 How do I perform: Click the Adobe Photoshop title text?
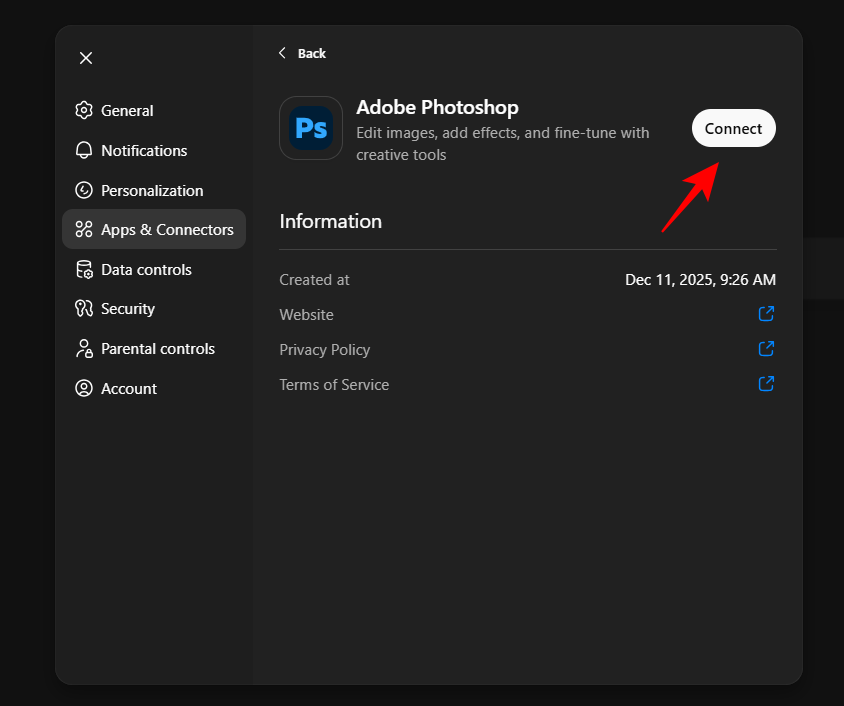(437, 107)
